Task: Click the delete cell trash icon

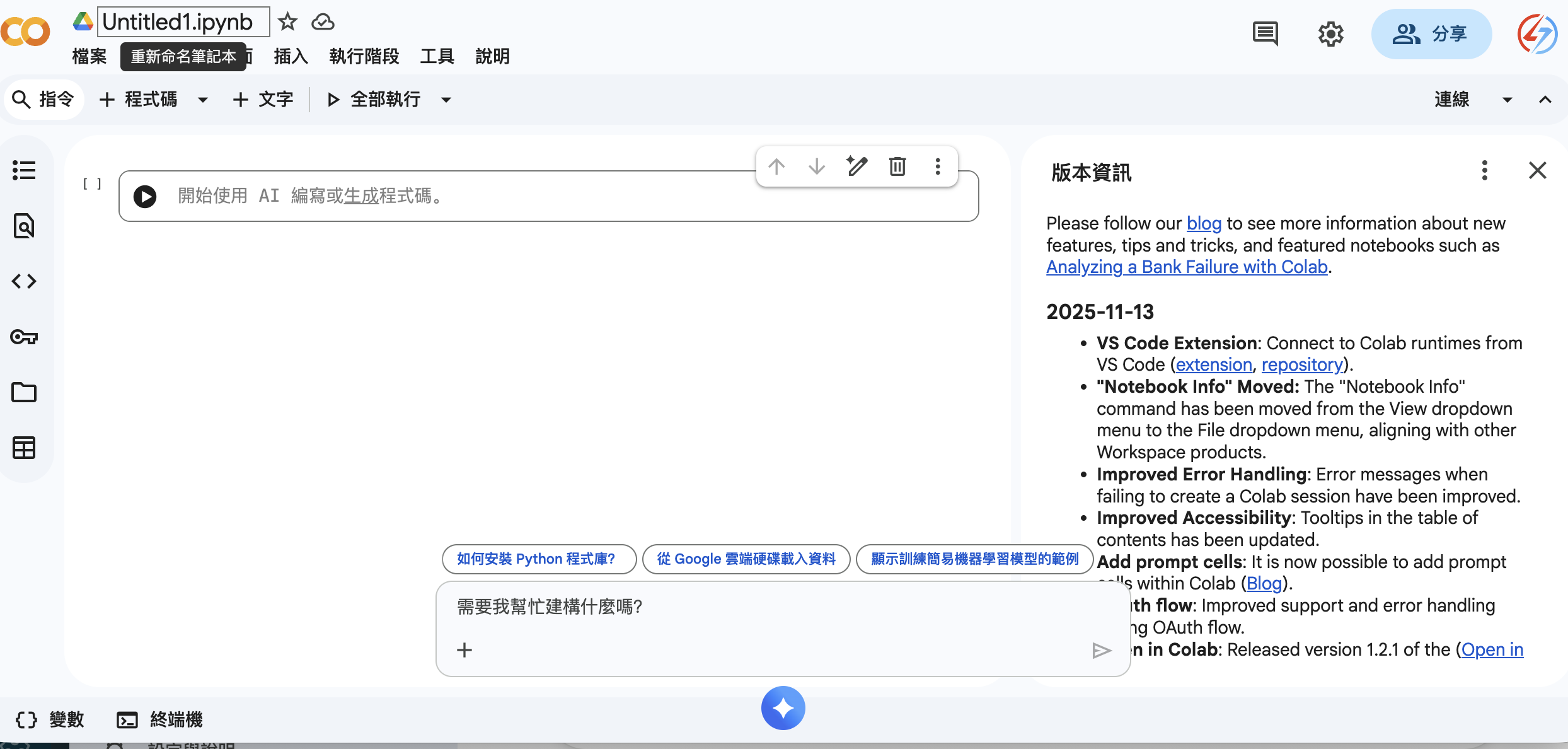Action: coord(897,166)
